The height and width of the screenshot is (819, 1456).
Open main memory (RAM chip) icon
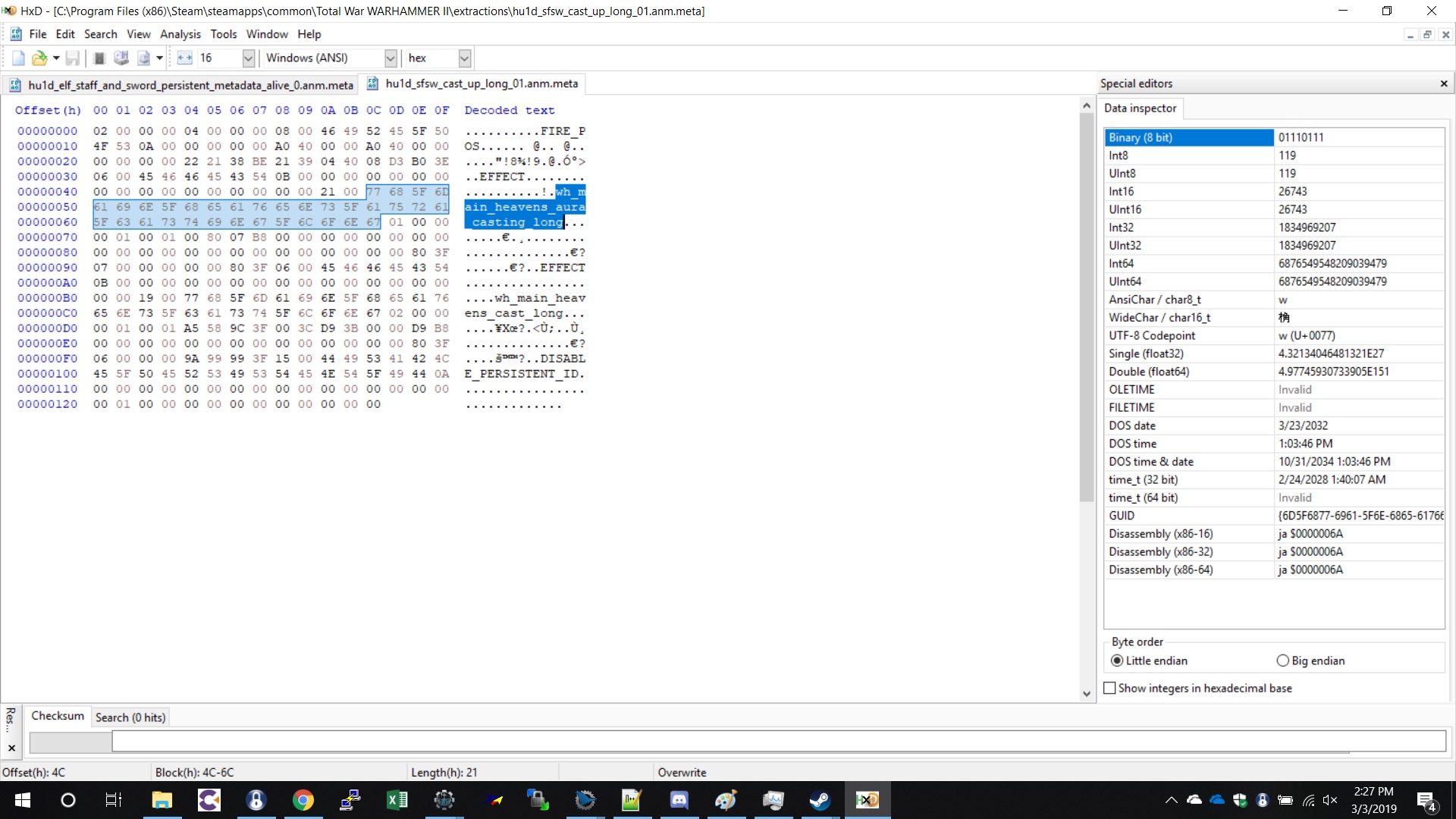[99, 58]
